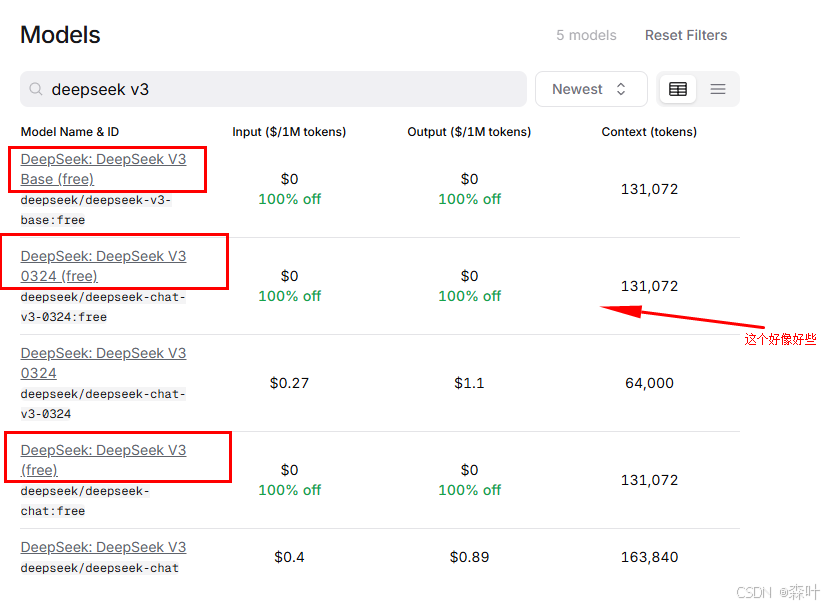Open paid DeepSeek V3 0324 model link
Image resolution: width=832 pixels, height=608 pixels.
click(x=103, y=363)
